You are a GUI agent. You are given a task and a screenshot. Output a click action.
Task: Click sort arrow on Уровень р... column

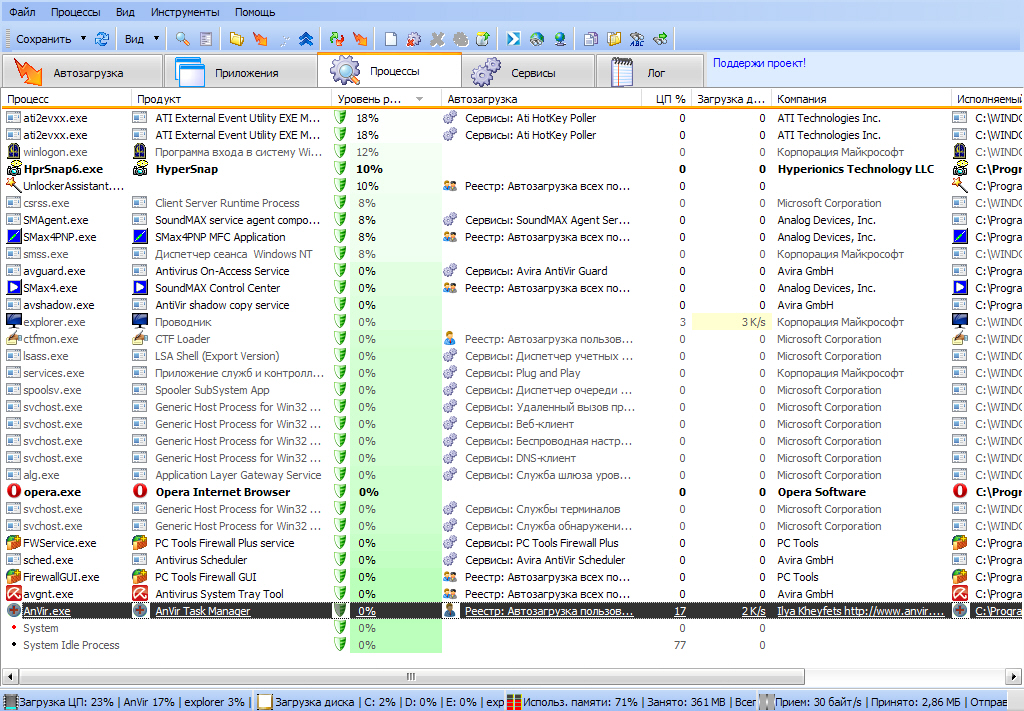420,99
